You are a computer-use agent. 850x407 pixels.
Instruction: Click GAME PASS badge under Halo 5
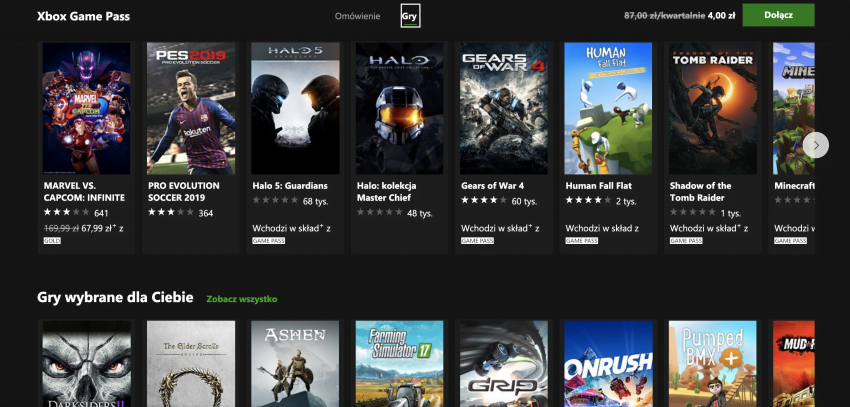268,241
